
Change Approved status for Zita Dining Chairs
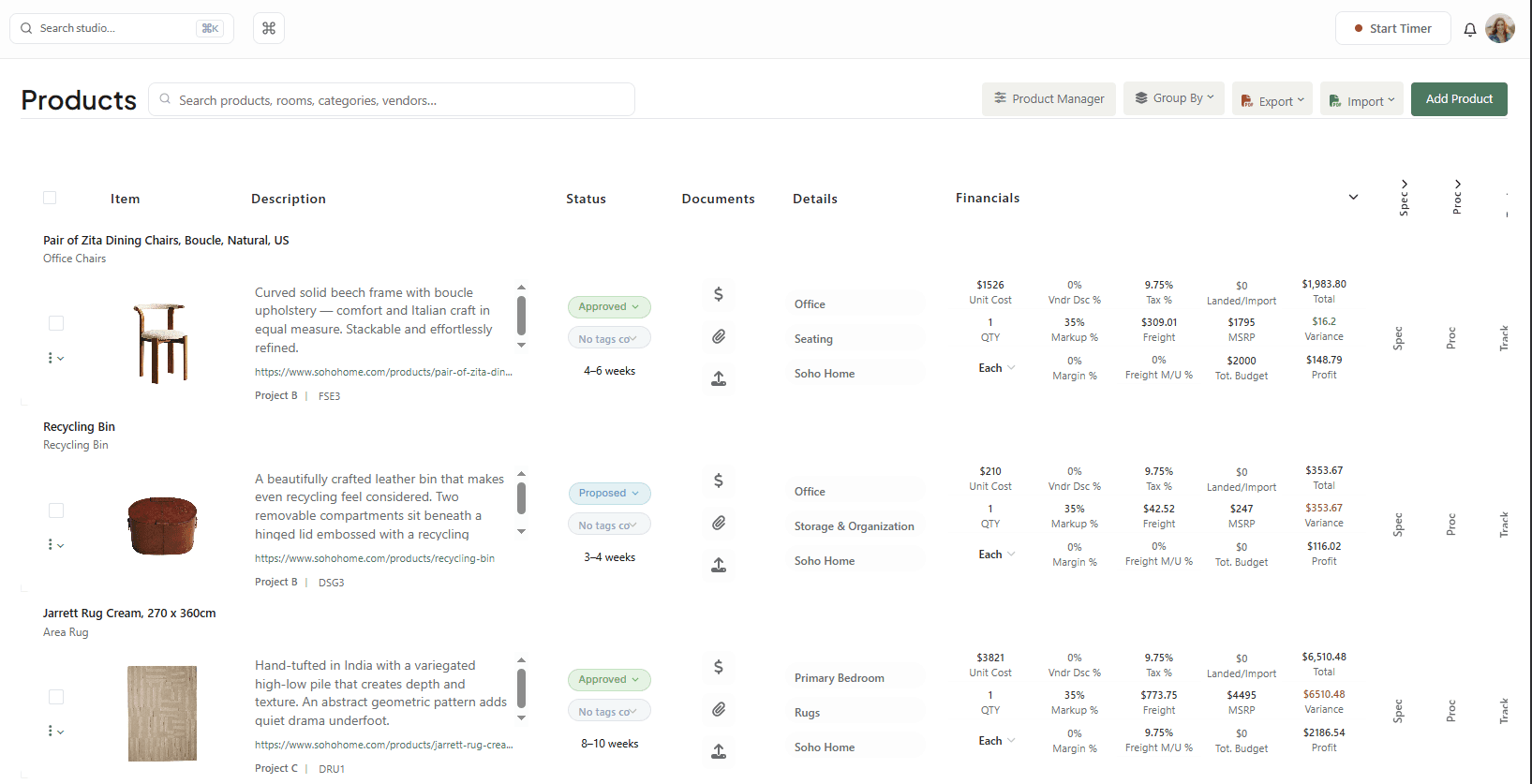point(609,306)
